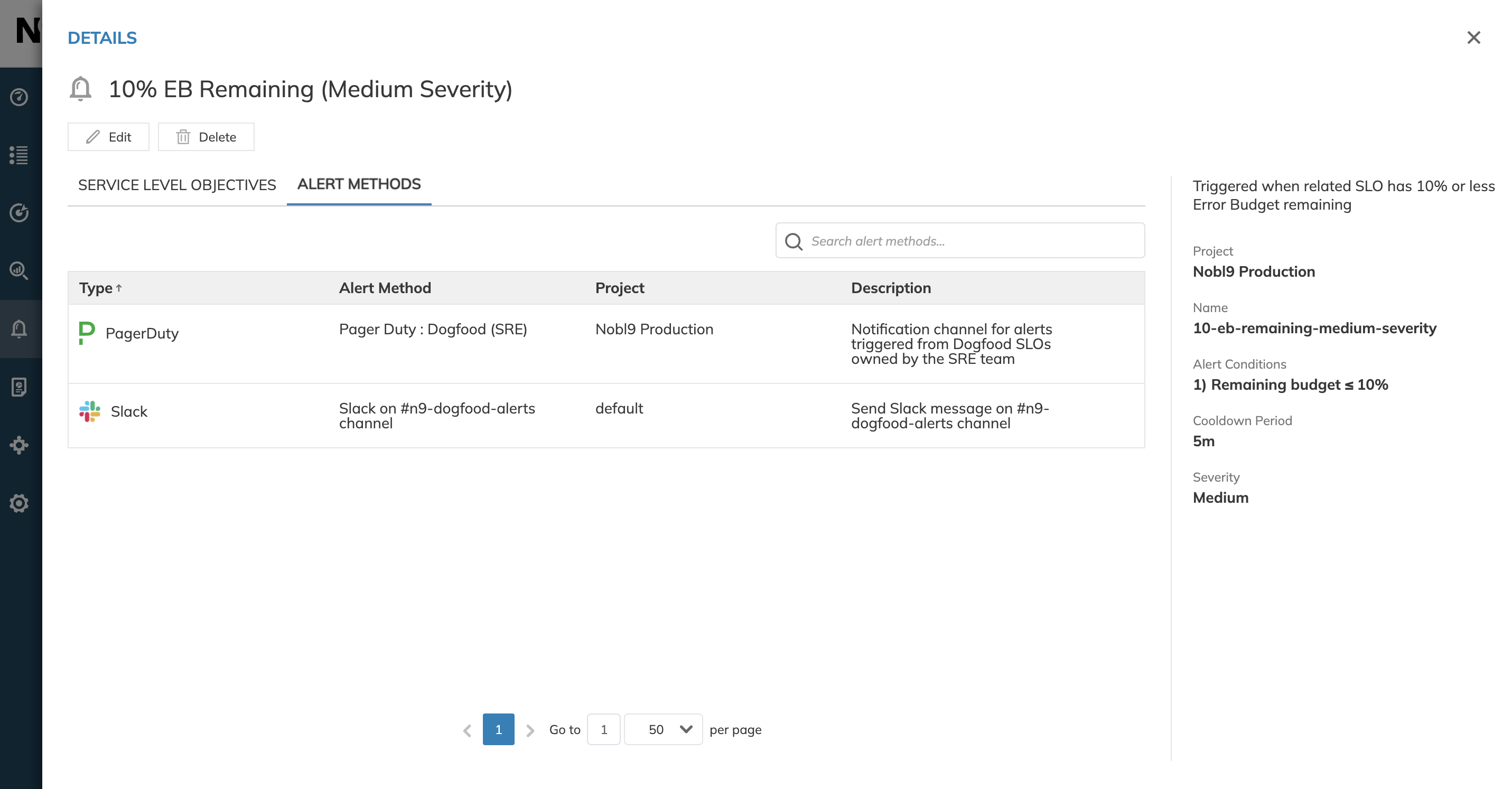Switch to the Alert Methods tab

click(x=359, y=184)
